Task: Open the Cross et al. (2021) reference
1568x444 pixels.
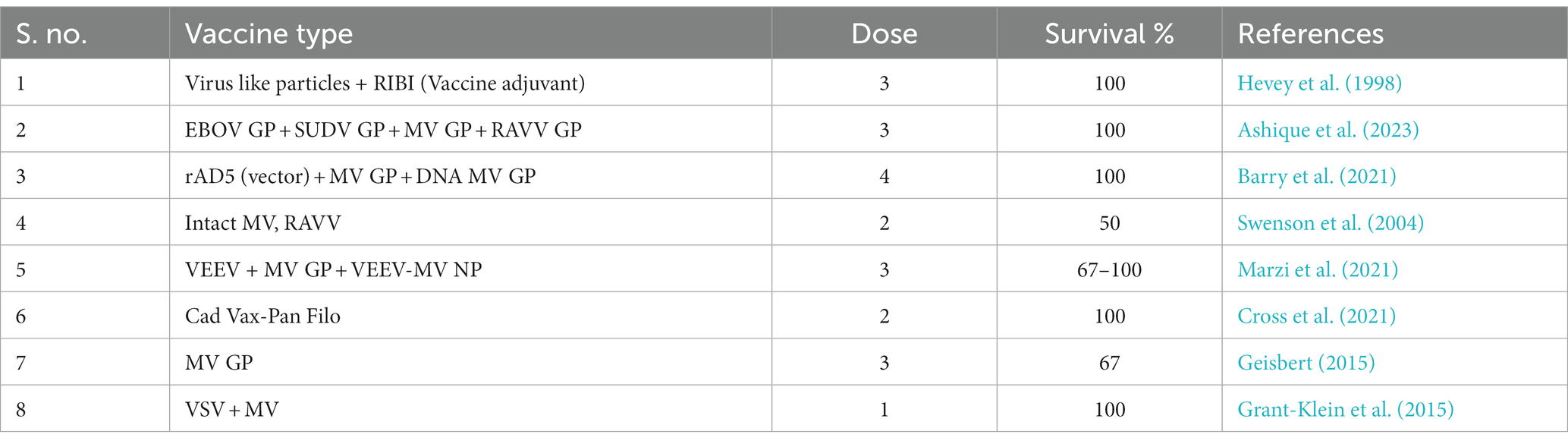Action: pyautogui.click(x=1317, y=316)
